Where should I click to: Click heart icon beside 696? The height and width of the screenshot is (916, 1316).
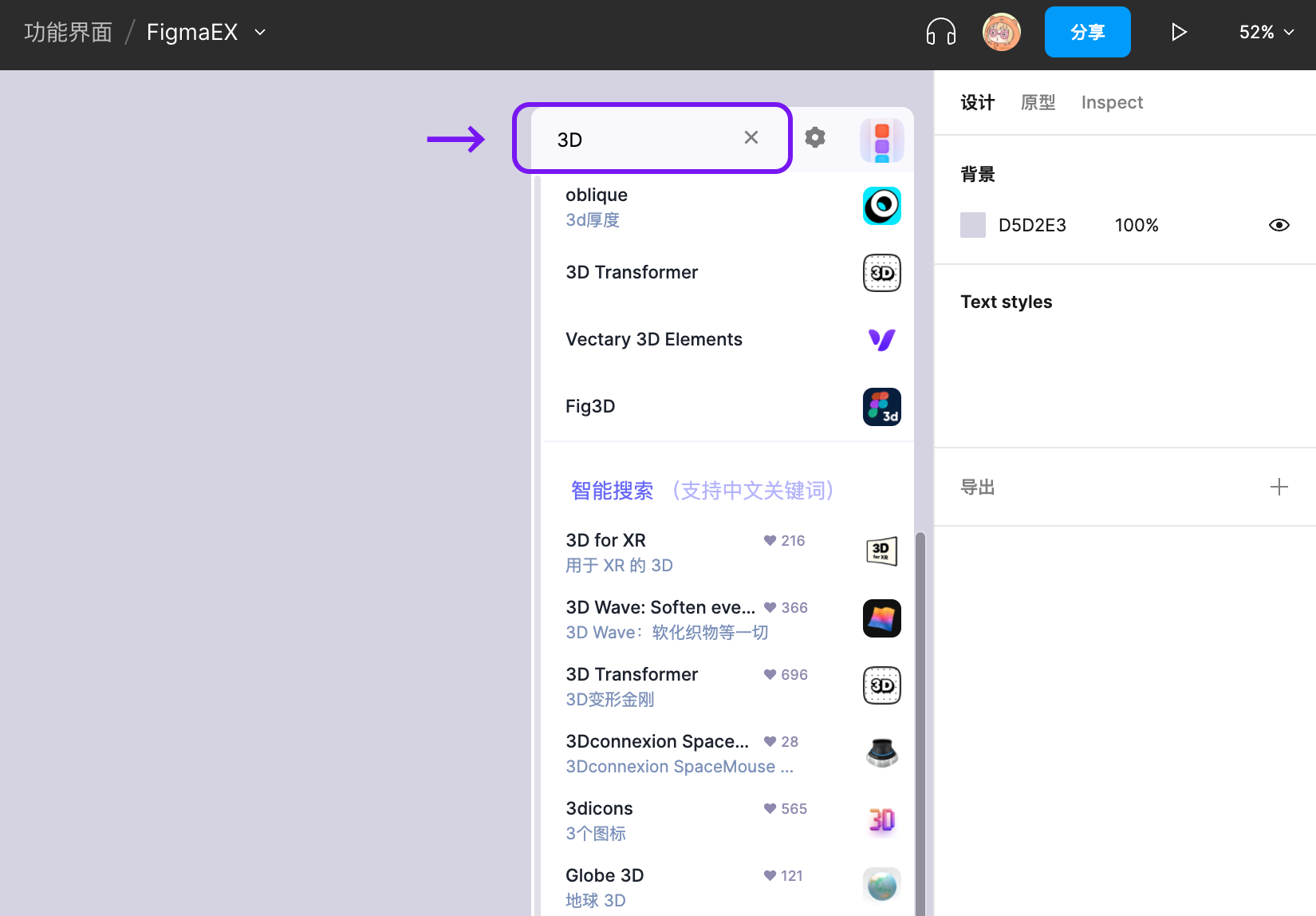click(x=770, y=674)
